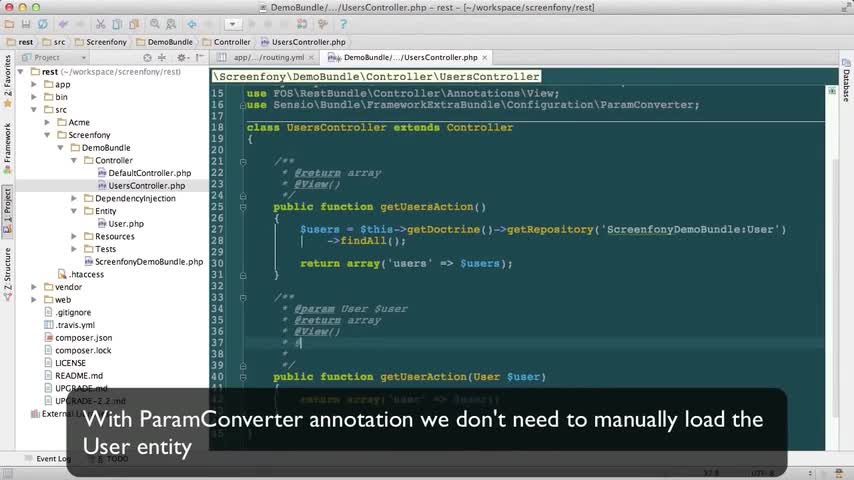Expand the vendor folder
This screenshot has height=480, width=854.
(x=34, y=287)
